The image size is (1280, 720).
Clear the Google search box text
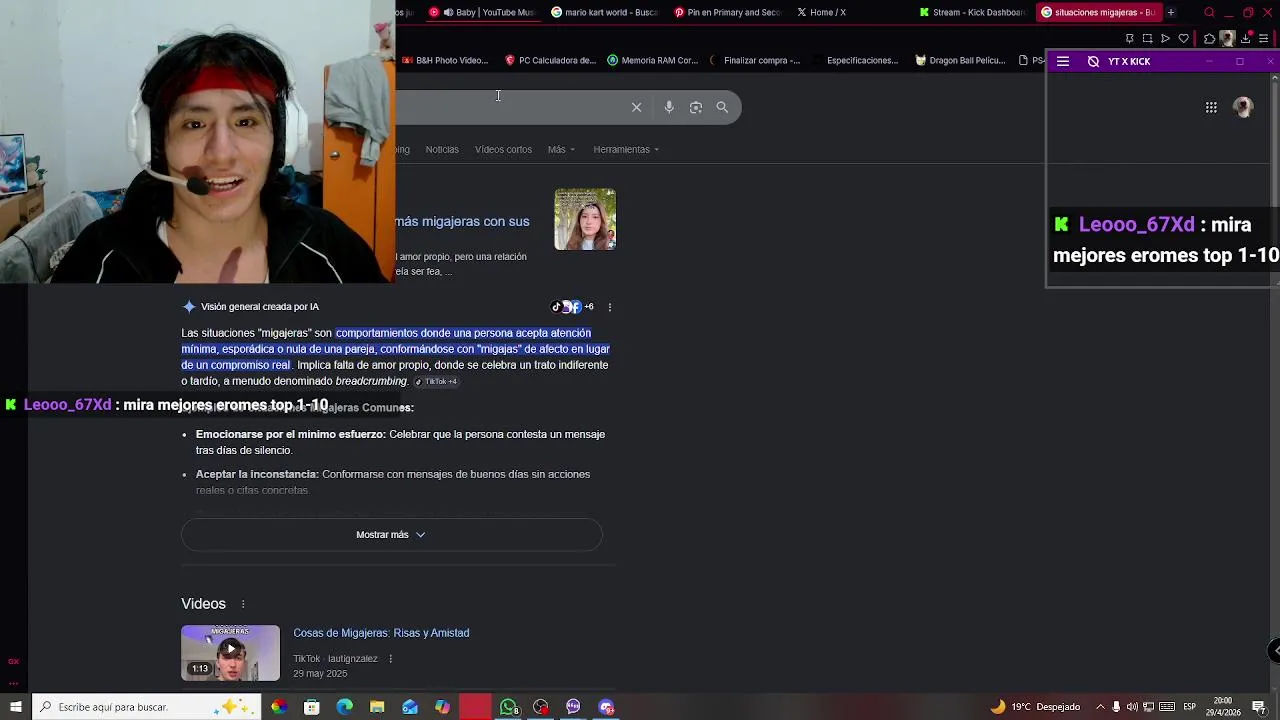pos(636,107)
